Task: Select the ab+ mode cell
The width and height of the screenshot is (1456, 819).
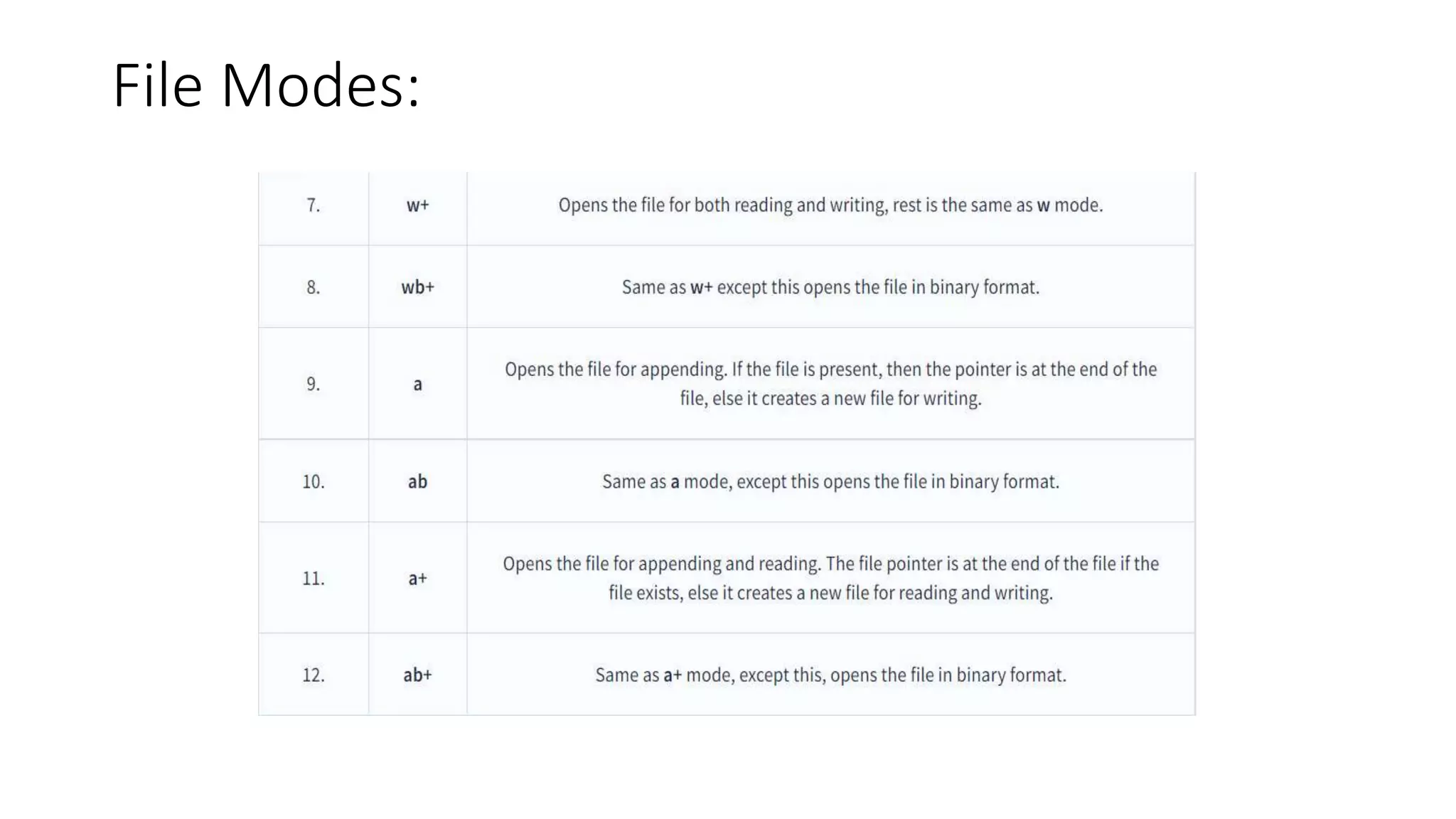Action: (417, 675)
